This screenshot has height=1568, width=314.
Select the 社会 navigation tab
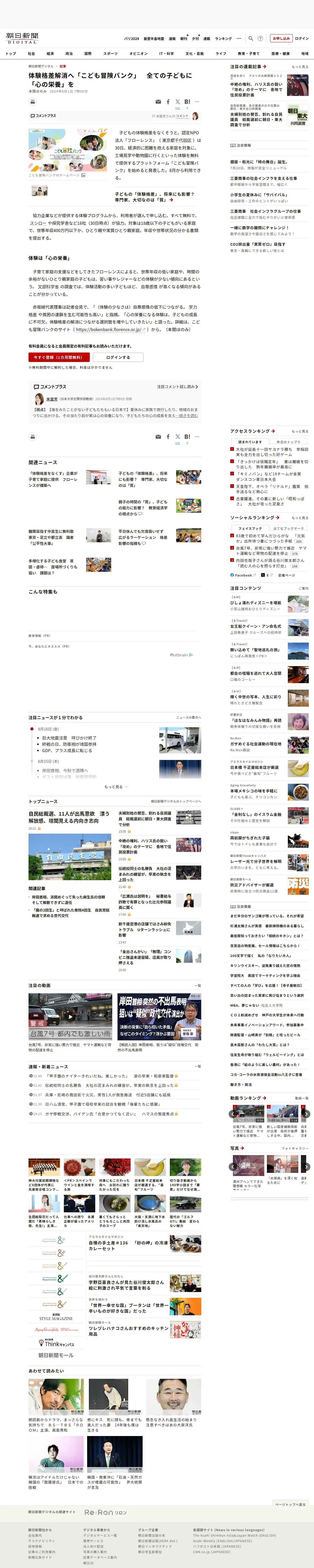pos(32,54)
